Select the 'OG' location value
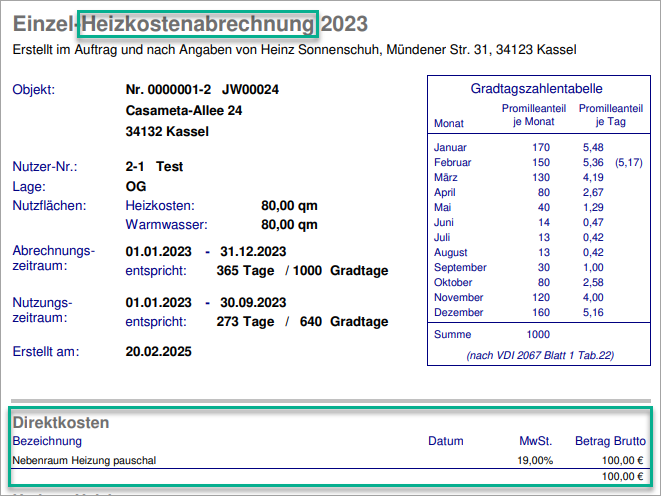 136,186
